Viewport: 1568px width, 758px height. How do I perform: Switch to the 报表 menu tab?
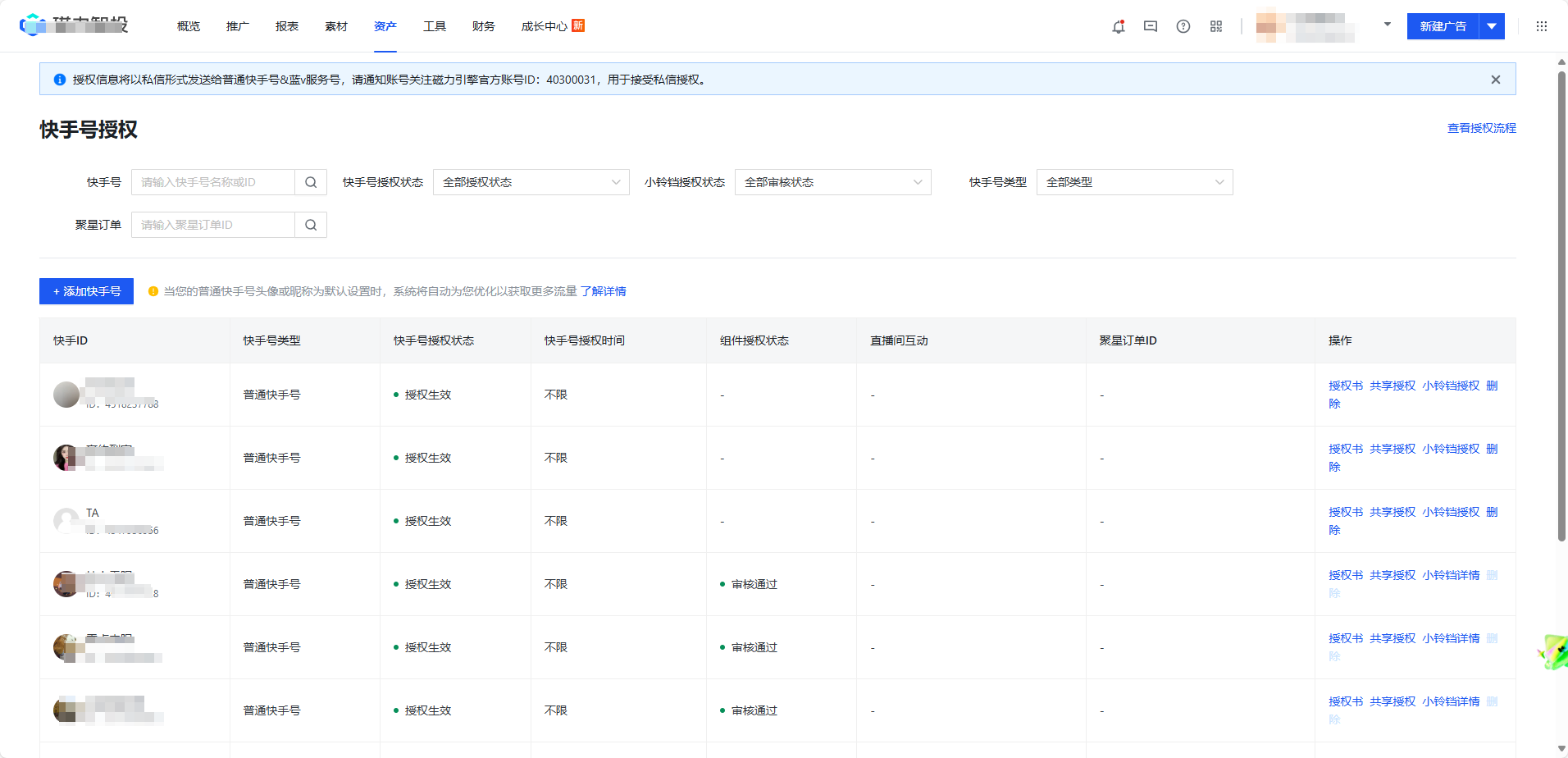(287, 26)
